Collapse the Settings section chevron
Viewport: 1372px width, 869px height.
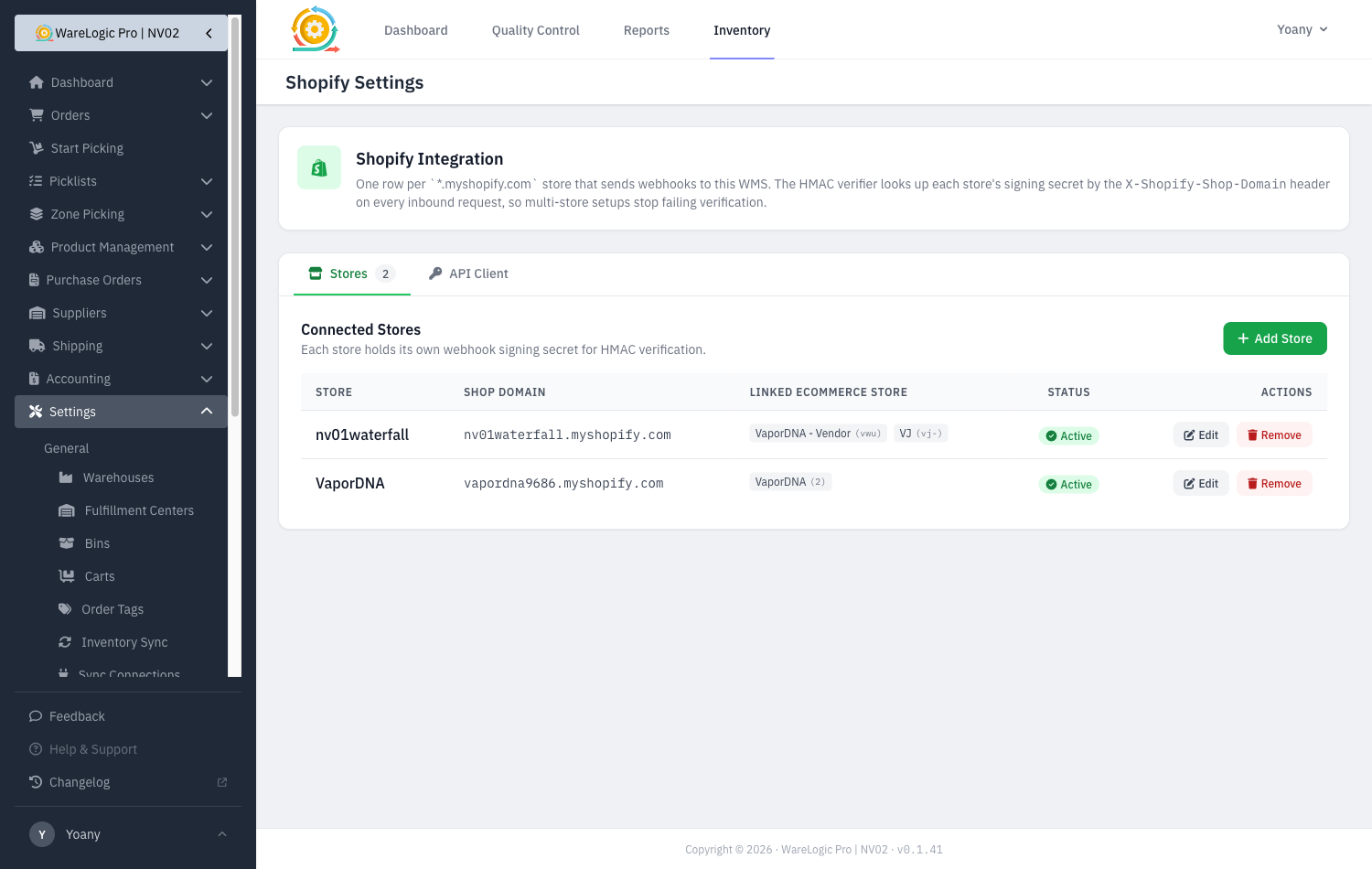coord(207,412)
